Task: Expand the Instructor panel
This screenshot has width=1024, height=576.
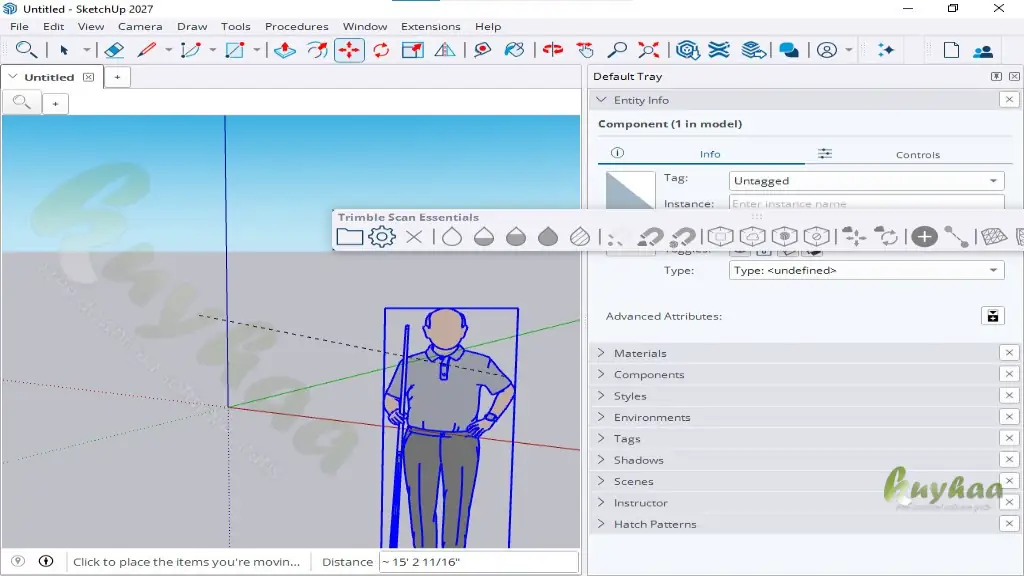Action: click(x=601, y=503)
